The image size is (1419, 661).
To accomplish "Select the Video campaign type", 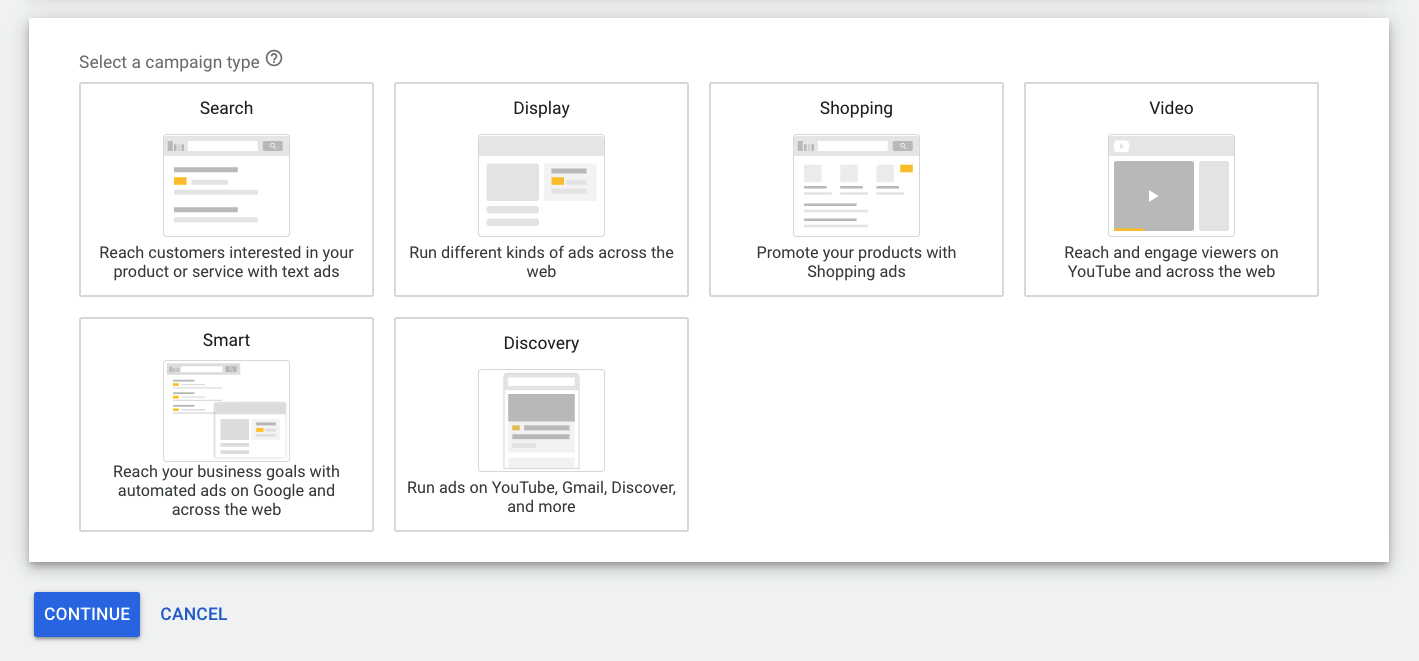I will pos(1171,190).
